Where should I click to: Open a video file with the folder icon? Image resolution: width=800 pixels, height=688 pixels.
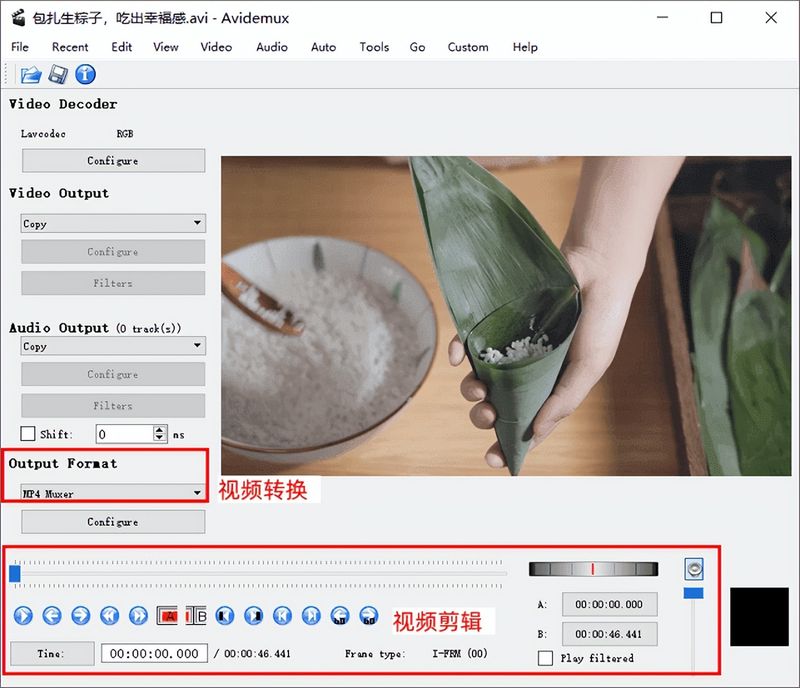[x=31, y=75]
